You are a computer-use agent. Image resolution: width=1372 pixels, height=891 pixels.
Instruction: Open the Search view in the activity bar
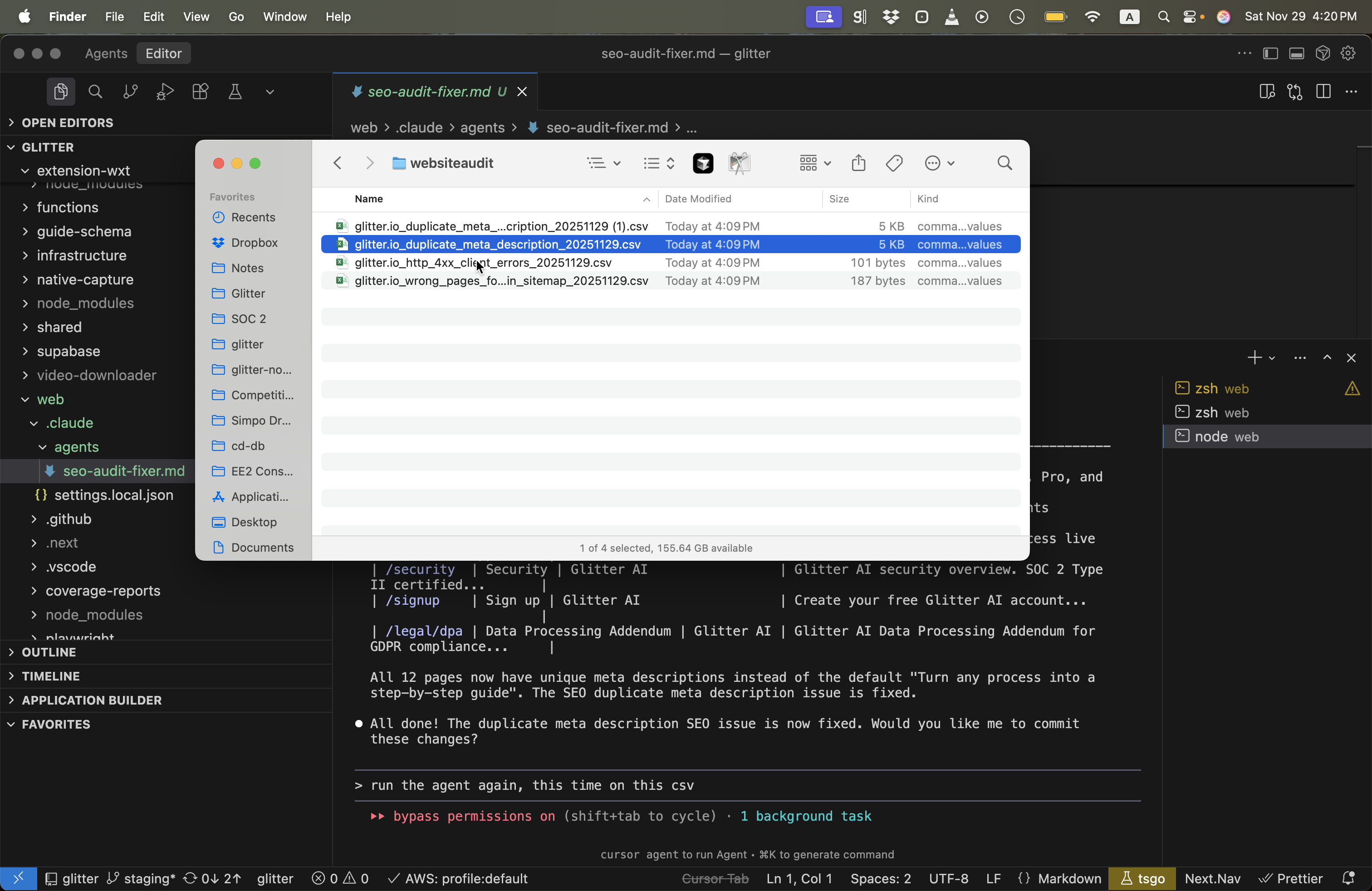95,92
